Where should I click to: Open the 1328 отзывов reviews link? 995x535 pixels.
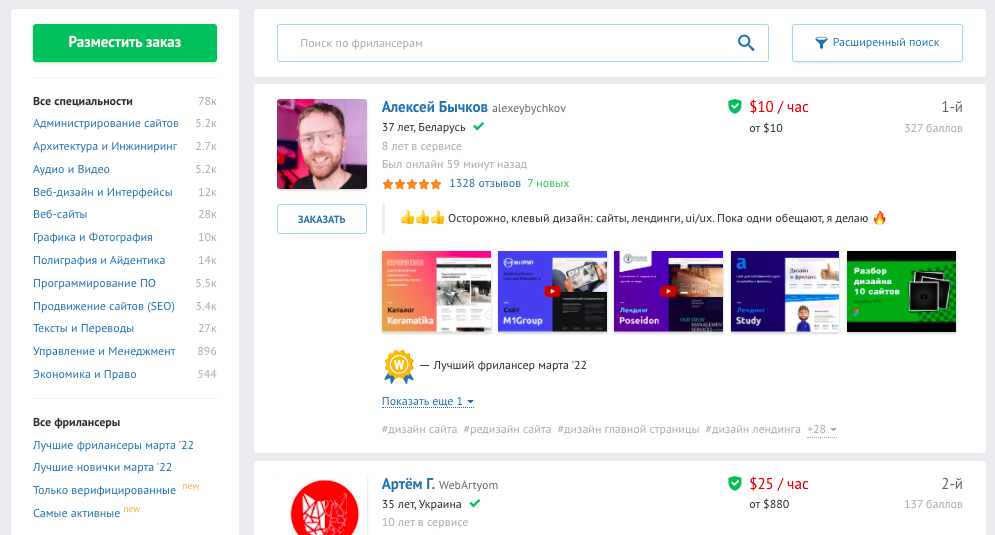click(485, 183)
